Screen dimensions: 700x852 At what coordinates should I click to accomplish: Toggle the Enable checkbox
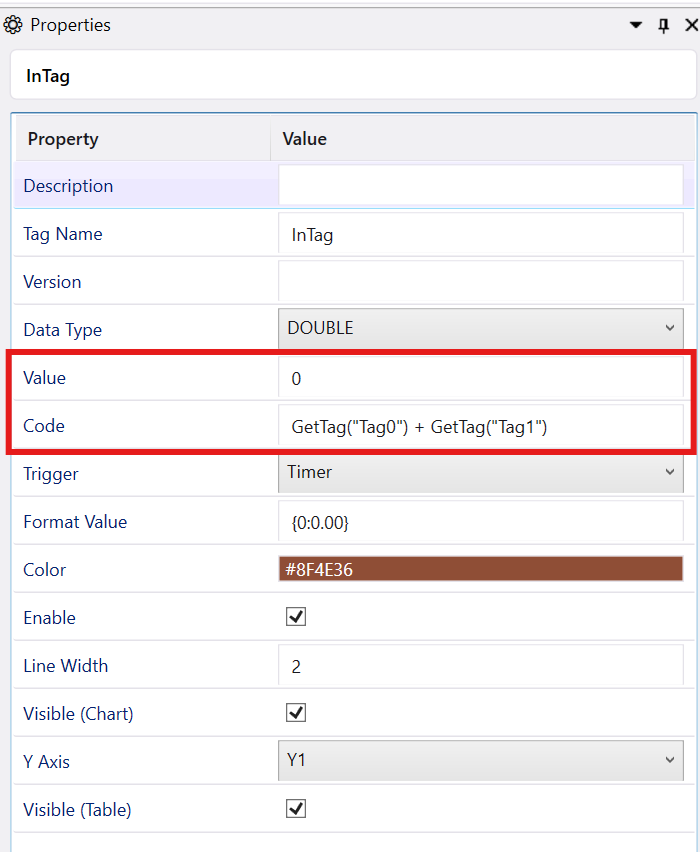click(x=296, y=617)
